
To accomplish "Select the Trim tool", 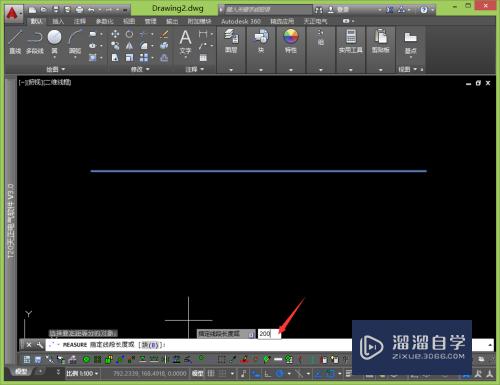I will pyautogui.click(x=143, y=34).
